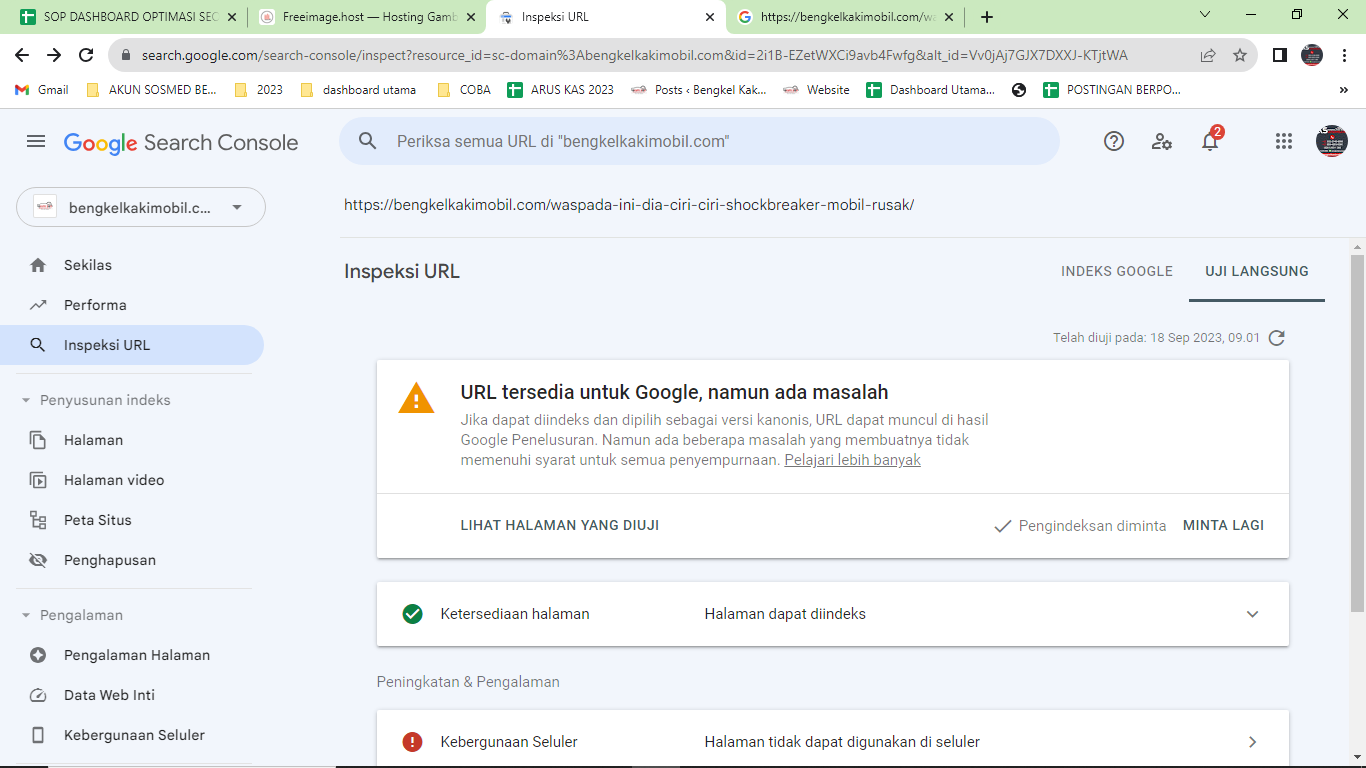This screenshot has height=768, width=1366.
Task: Select the UJI LANGSUNG tab
Action: pyautogui.click(x=1257, y=271)
